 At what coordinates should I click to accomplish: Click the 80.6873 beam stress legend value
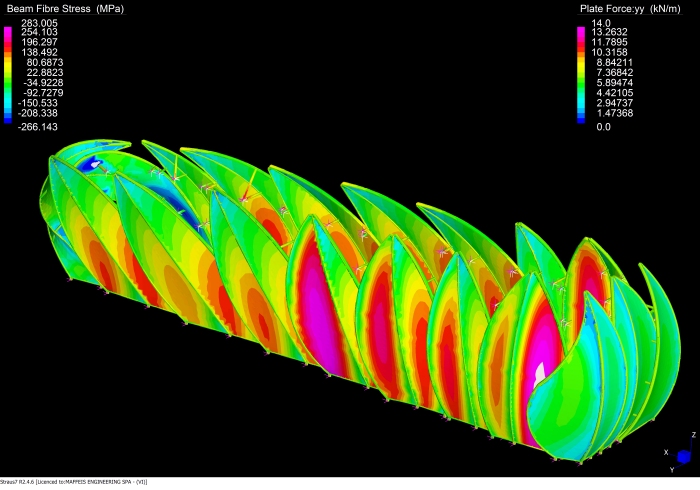pos(45,64)
